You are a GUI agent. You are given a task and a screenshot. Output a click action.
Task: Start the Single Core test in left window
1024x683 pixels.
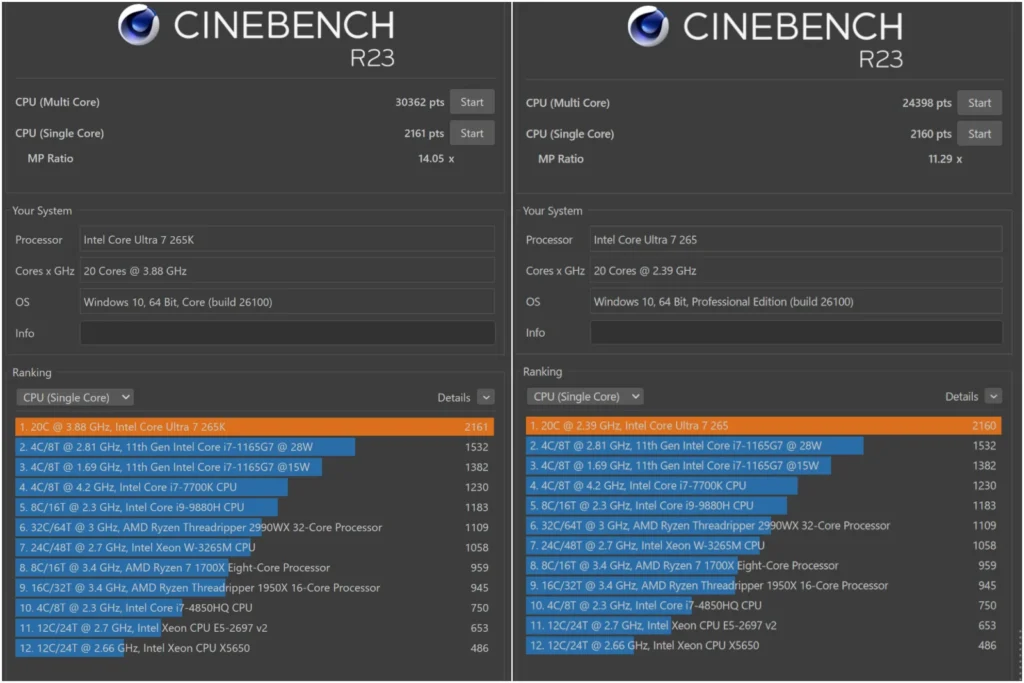472,133
